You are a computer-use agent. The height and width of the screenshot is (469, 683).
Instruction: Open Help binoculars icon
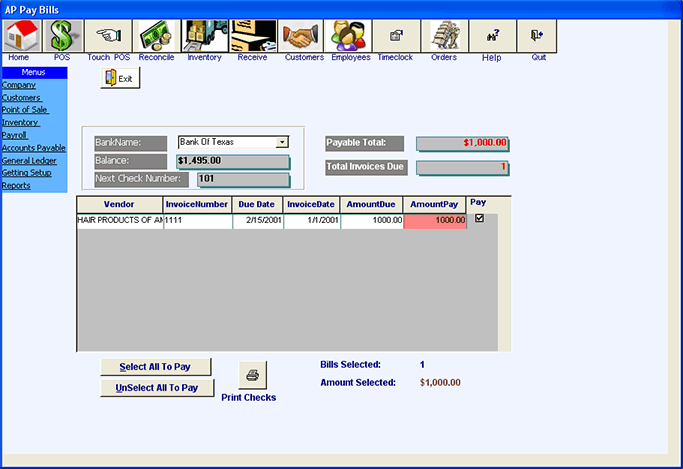pos(493,36)
